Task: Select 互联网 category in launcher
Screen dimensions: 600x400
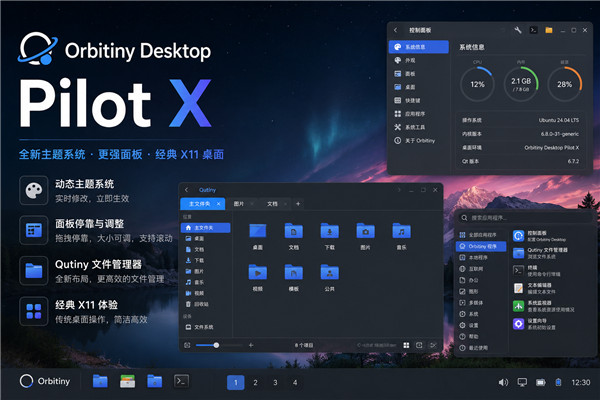Action: [481, 269]
